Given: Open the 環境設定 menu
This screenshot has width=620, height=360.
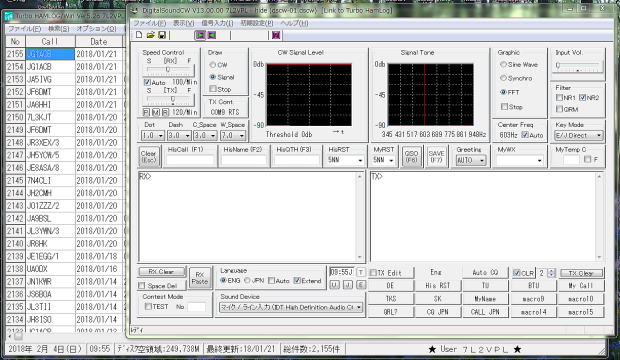Looking at the screenshot, I should coord(257,23).
